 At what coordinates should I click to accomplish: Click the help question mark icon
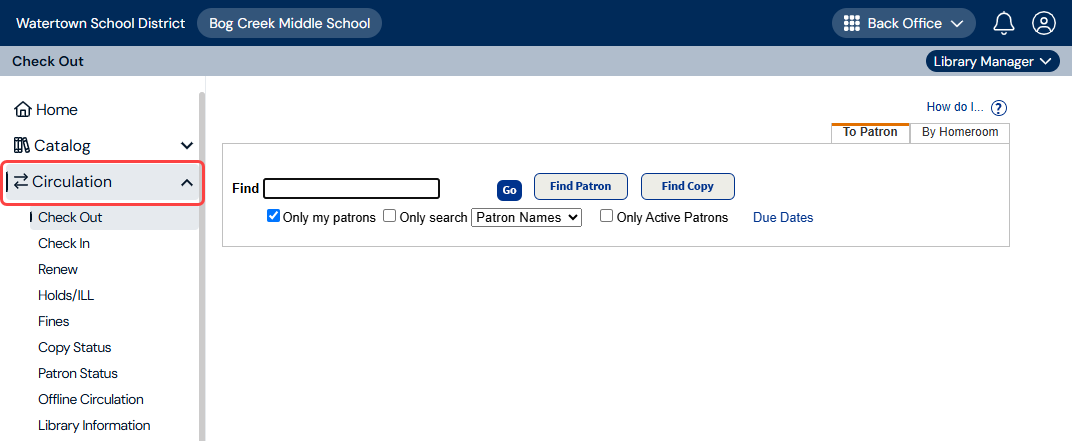[x=999, y=108]
